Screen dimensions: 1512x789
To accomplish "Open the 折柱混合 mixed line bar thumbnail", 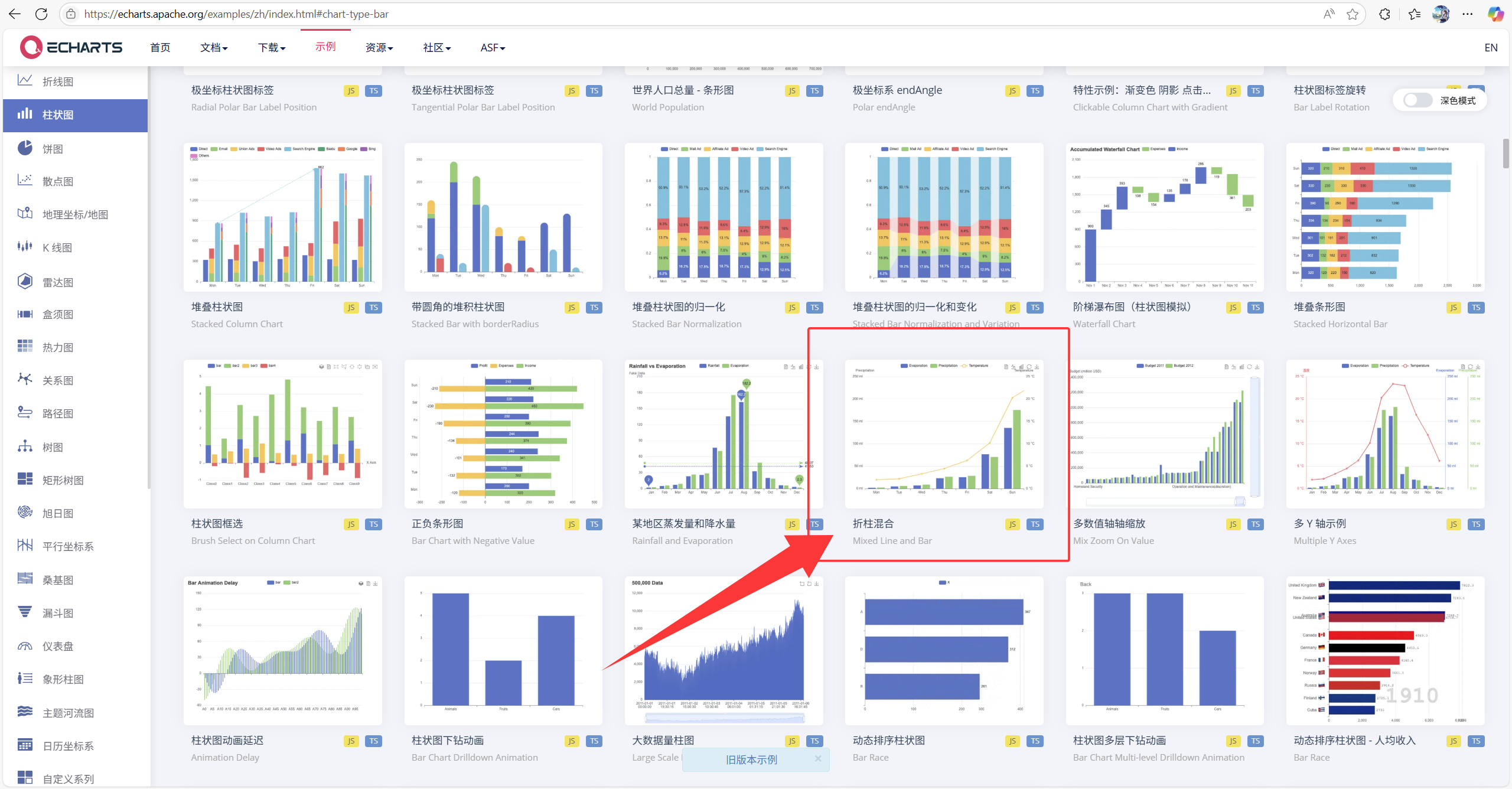I will 944,433.
